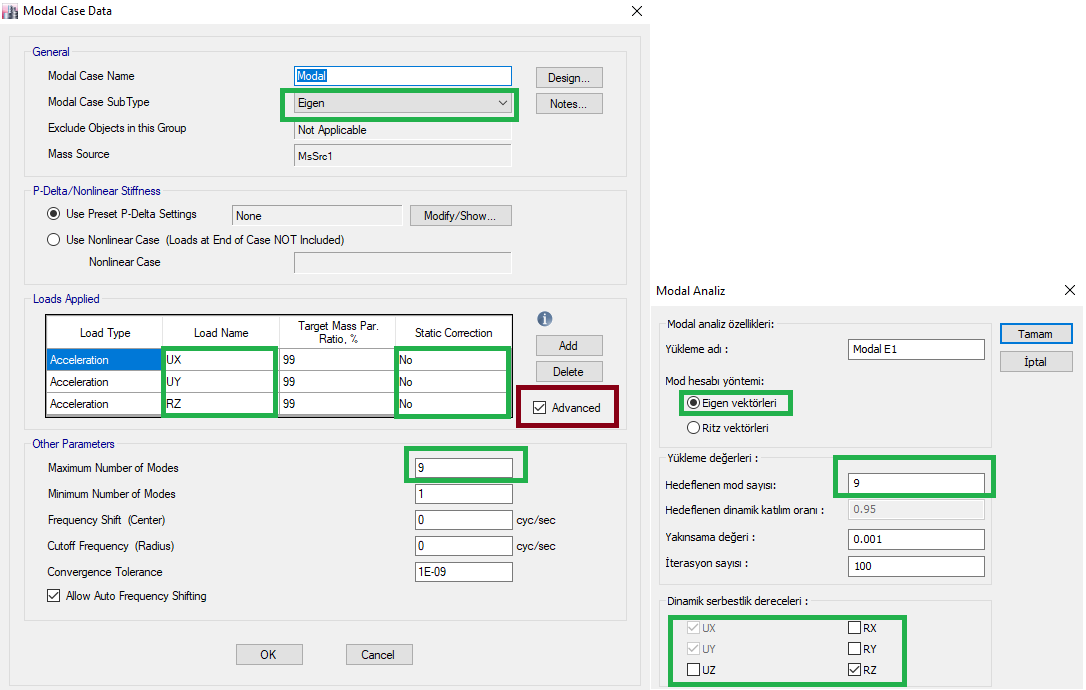Uncheck the RZ degree of freedom

click(x=854, y=669)
